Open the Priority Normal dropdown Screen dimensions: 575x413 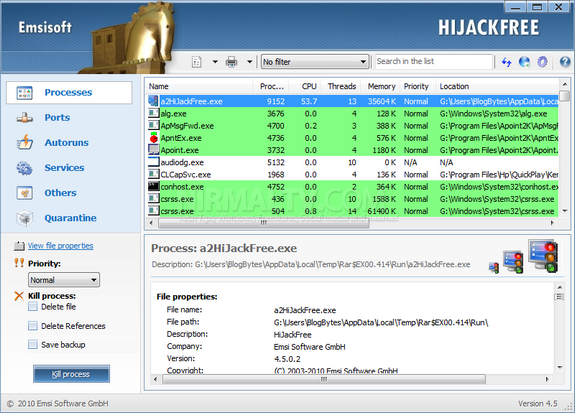[64, 280]
